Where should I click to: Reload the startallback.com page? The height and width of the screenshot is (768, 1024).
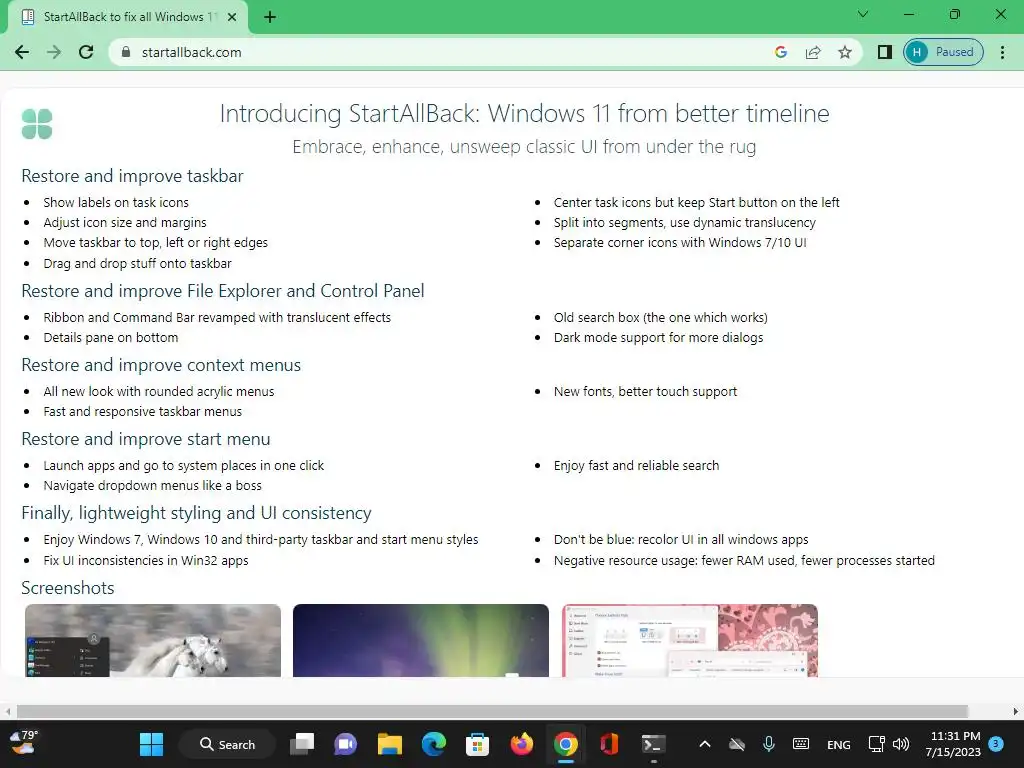[86, 52]
